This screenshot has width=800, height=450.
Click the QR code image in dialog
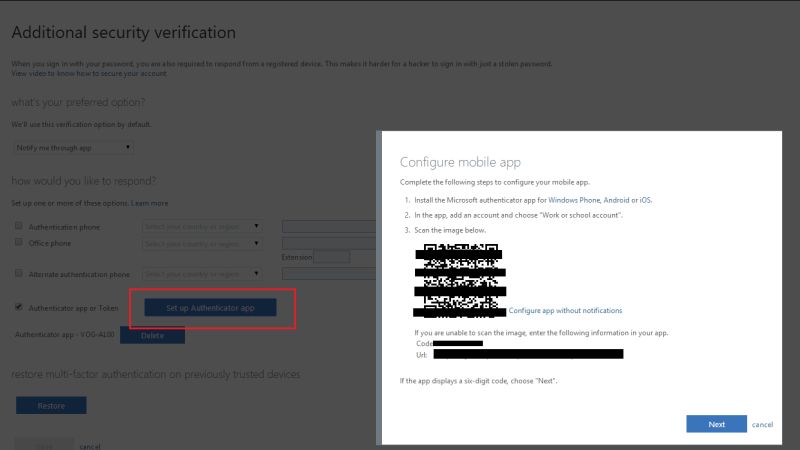[461, 281]
